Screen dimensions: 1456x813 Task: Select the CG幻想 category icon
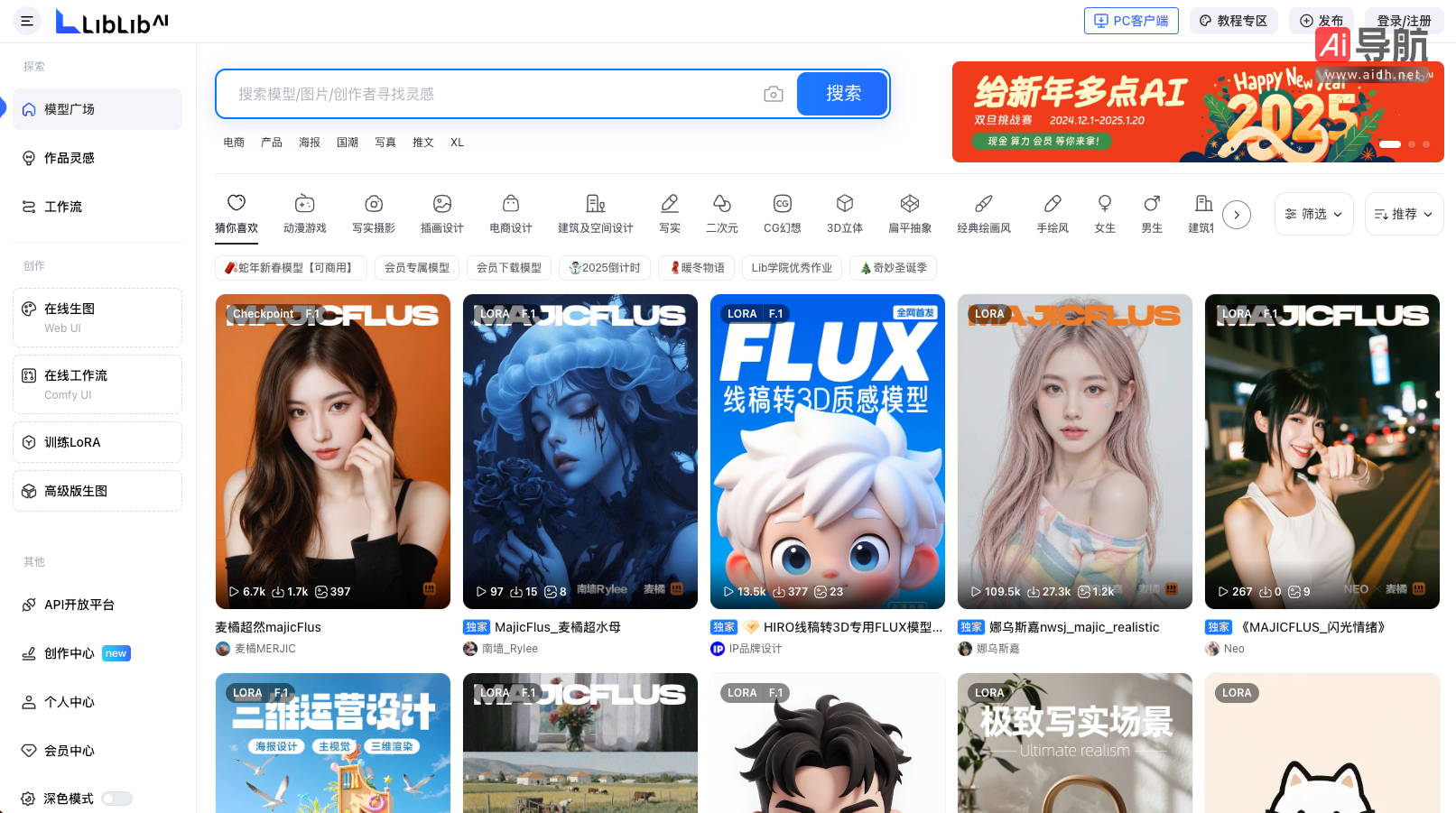pyautogui.click(x=782, y=204)
